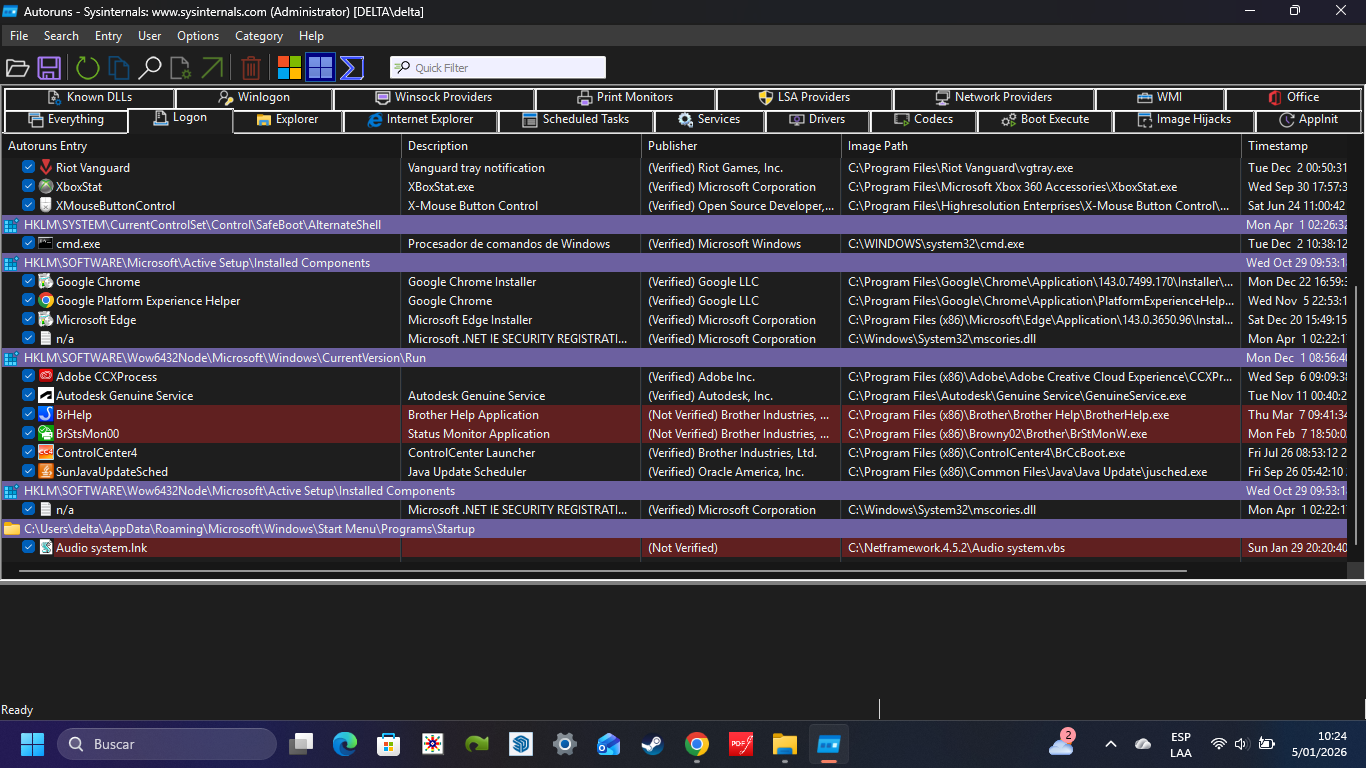1366x768 pixels.
Task: Open the Entry menu
Action: 108,36
